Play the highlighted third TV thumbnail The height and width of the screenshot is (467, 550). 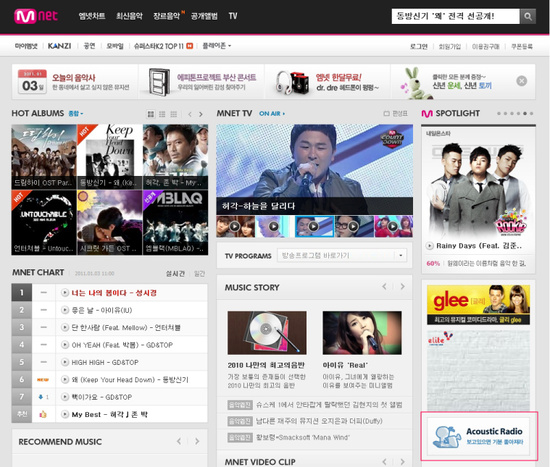pyautogui.click(x=314, y=227)
